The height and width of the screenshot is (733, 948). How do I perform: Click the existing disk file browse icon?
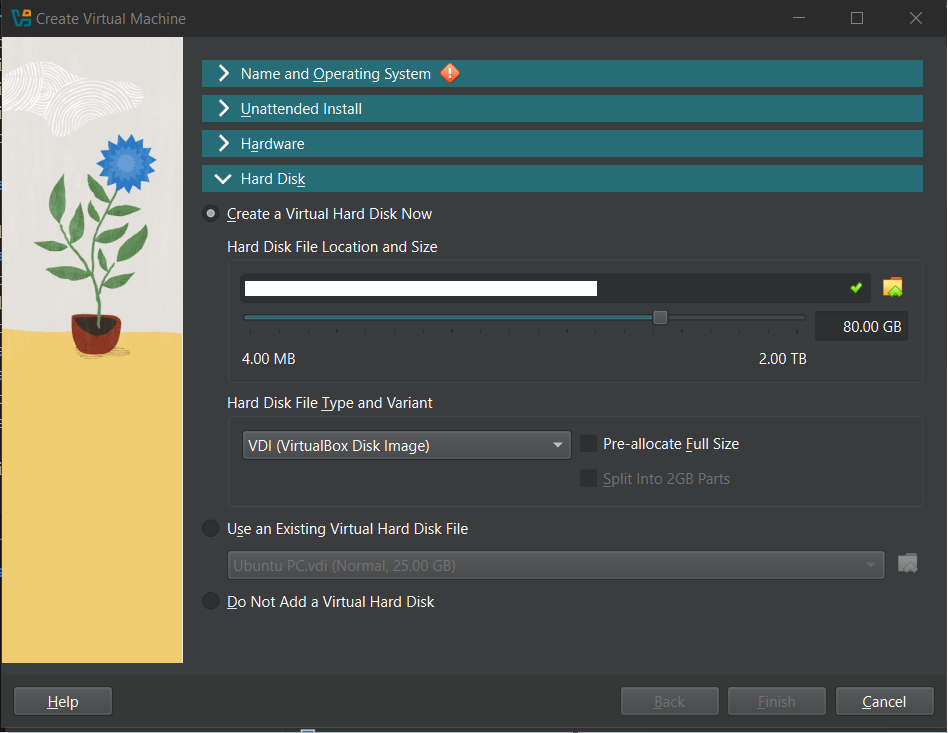pyautogui.click(x=907, y=564)
